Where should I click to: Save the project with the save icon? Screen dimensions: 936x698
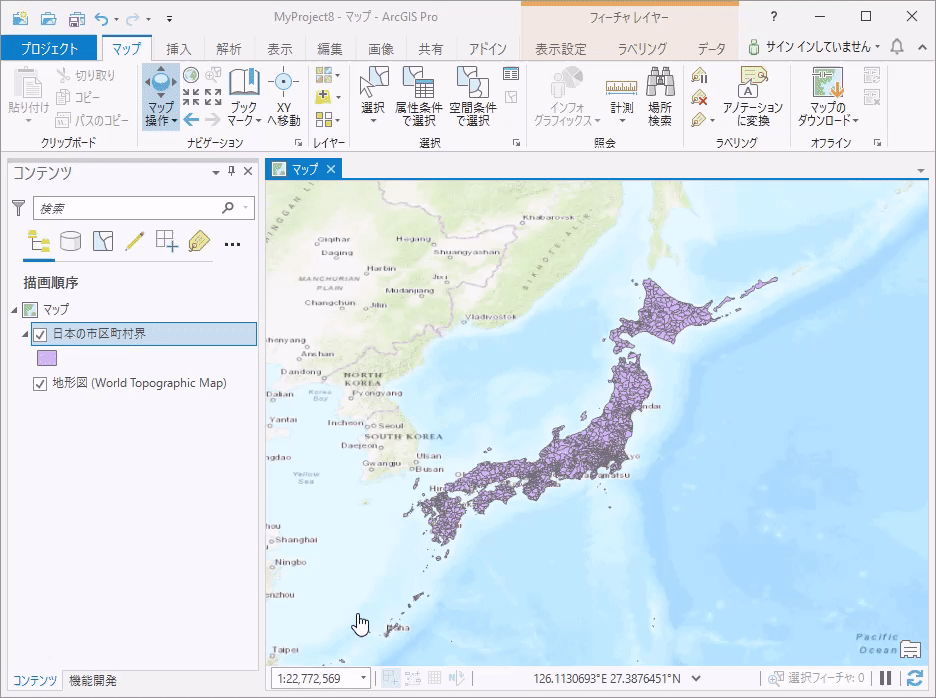point(76,19)
